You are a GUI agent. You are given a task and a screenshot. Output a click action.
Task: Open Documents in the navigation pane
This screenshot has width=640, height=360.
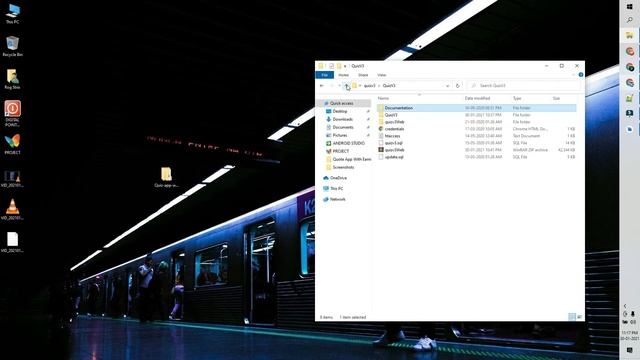pos(343,127)
